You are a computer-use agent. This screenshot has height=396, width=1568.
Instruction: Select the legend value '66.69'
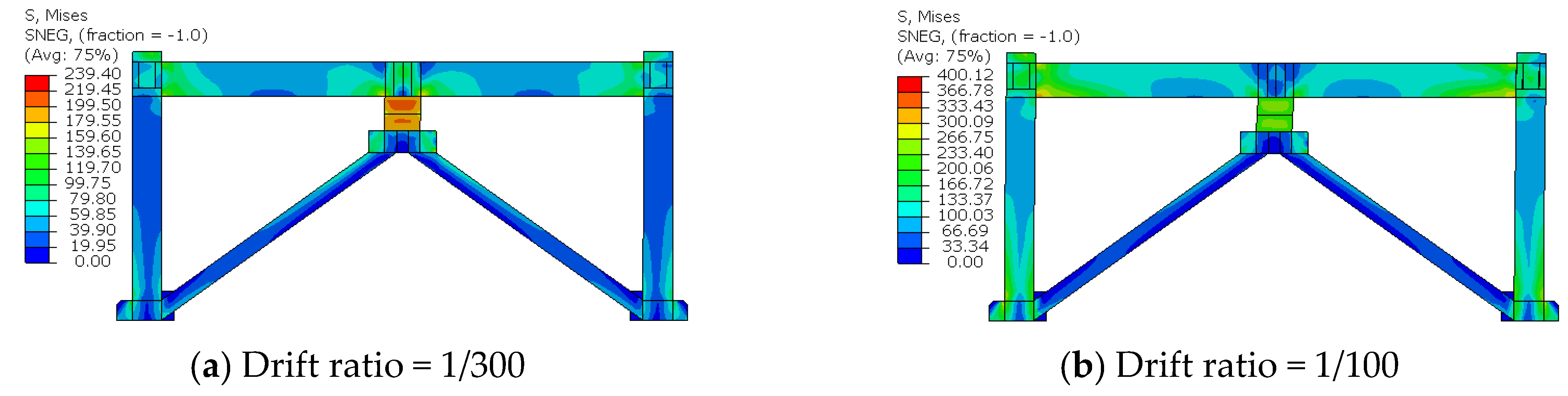tap(965, 231)
